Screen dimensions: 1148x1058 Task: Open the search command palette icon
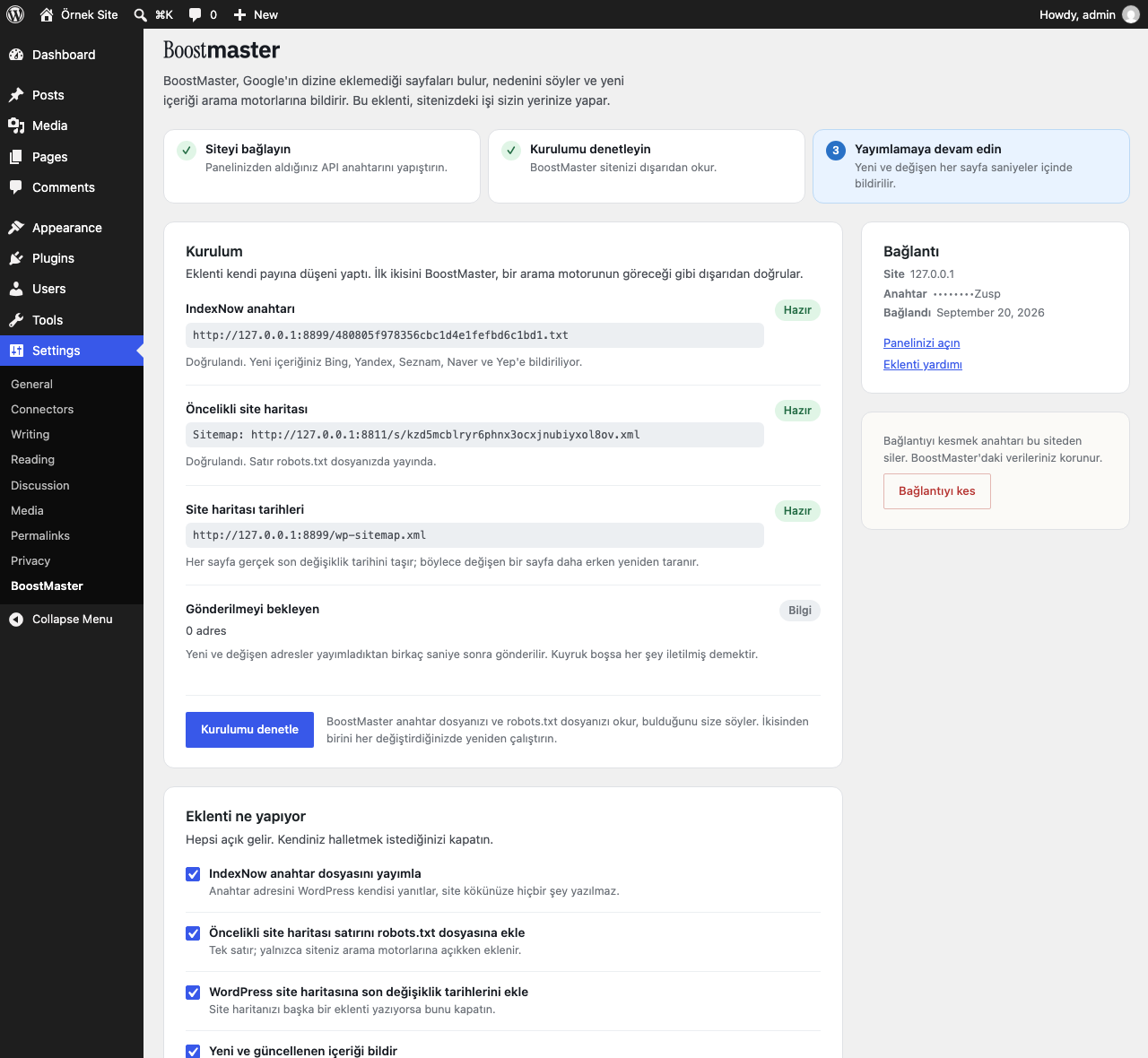pos(140,14)
